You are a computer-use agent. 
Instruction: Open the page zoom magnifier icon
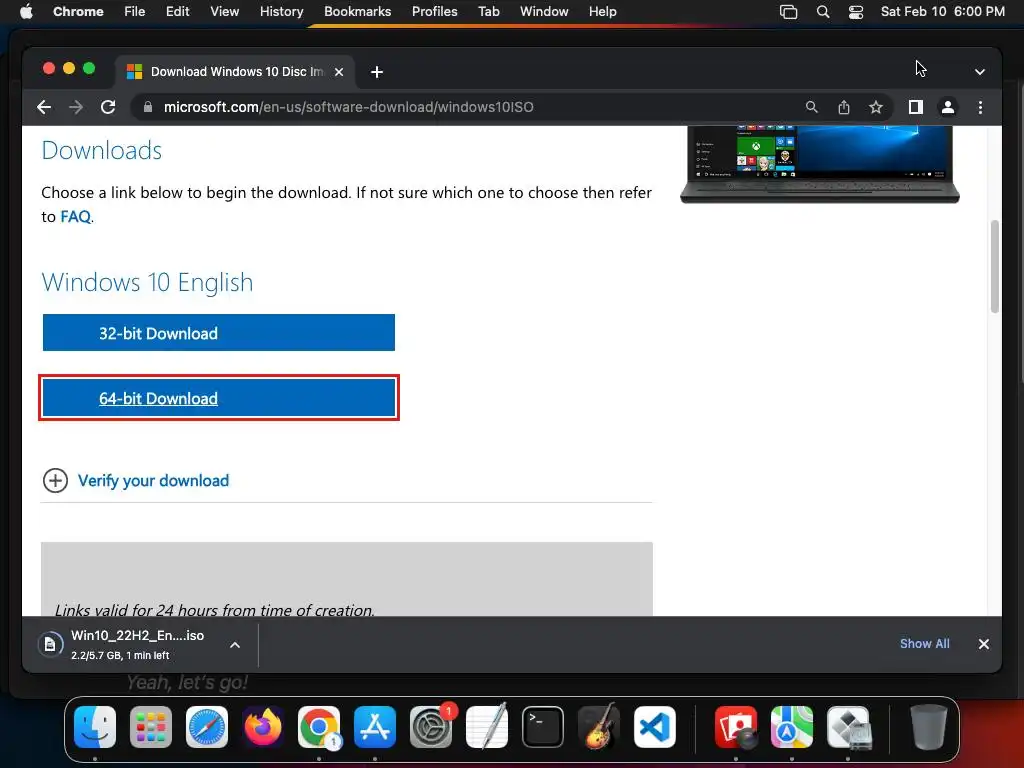812,107
